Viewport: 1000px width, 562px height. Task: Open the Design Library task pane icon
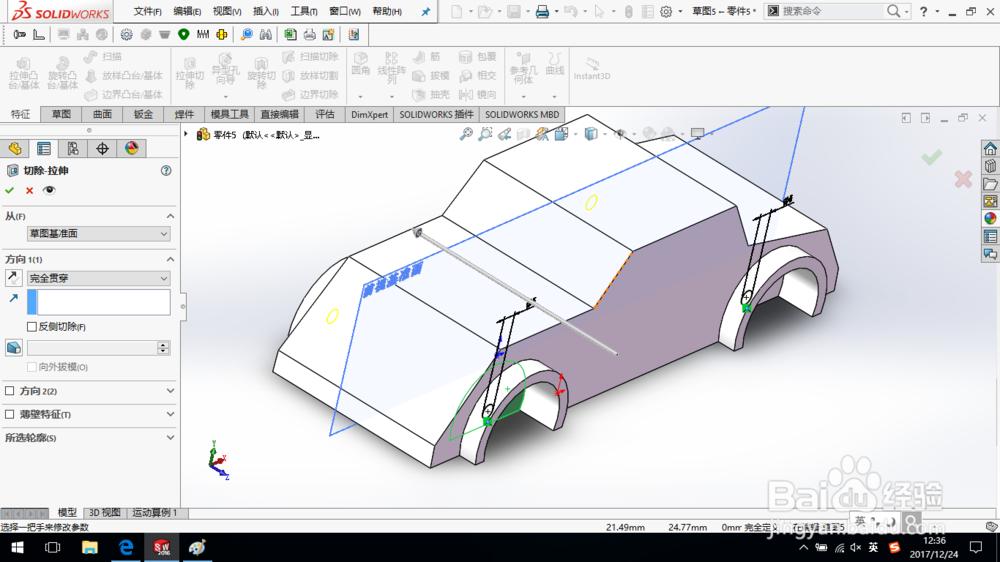pos(990,166)
